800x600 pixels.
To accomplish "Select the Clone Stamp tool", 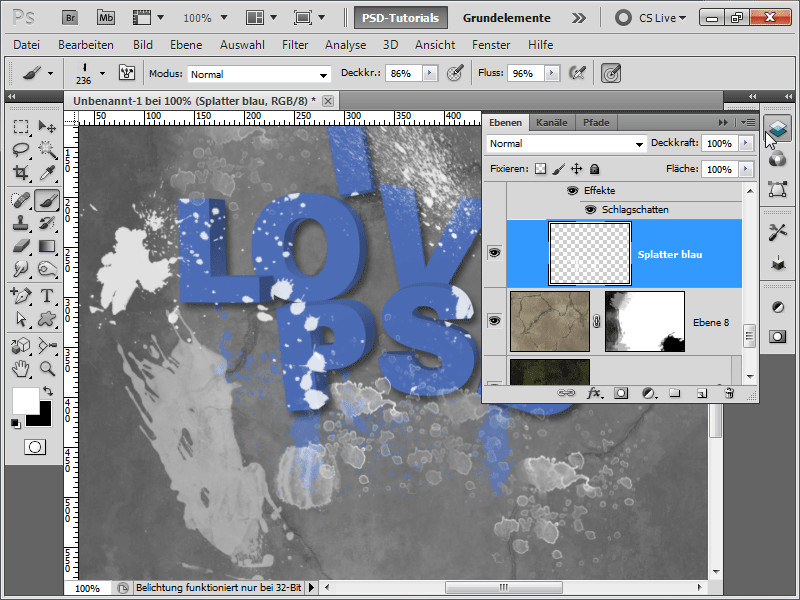I will 21,223.
